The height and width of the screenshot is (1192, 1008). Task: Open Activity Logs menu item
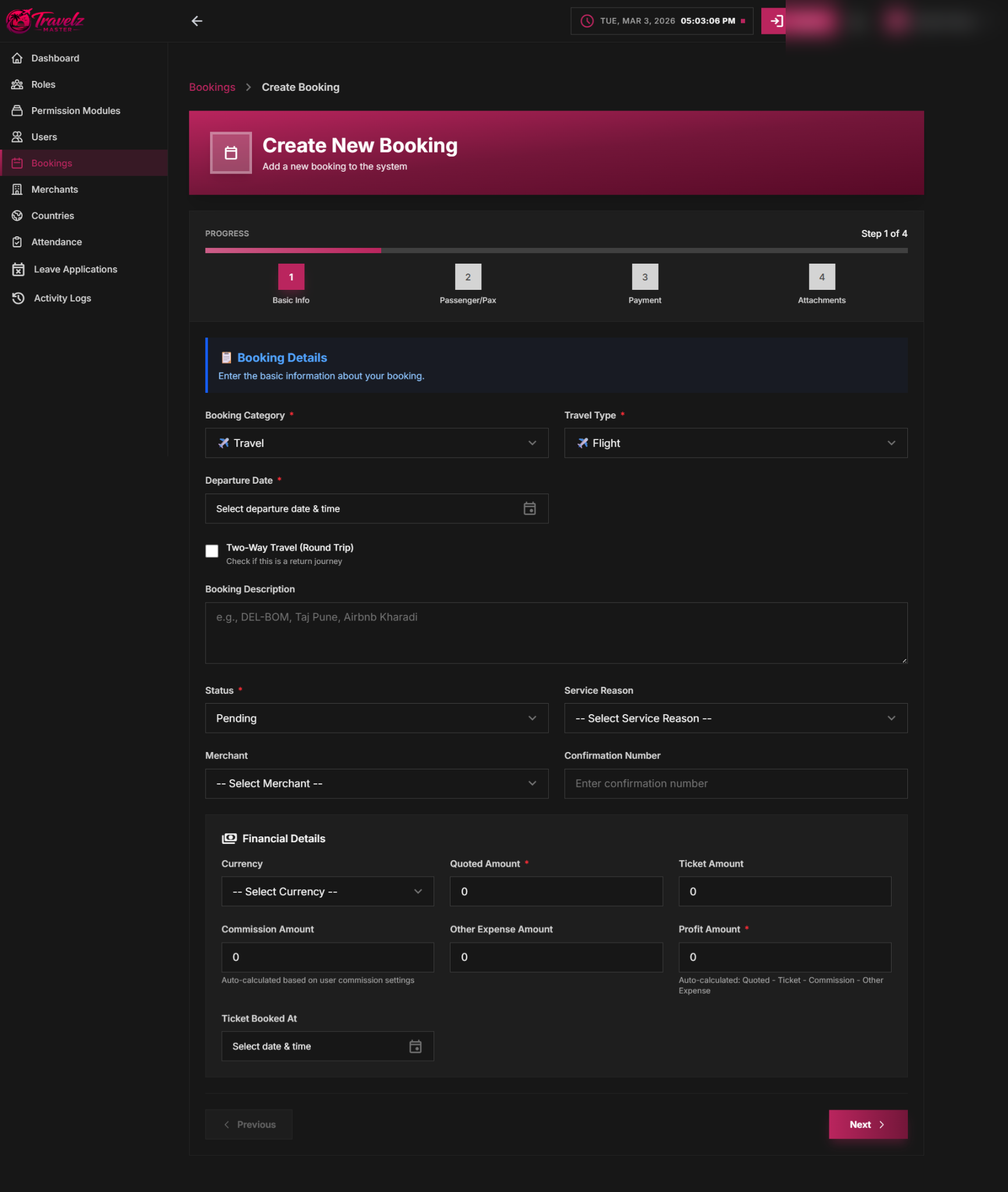(84, 298)
